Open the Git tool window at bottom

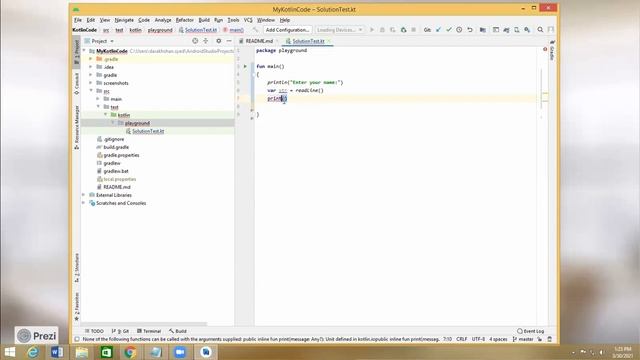120,331
